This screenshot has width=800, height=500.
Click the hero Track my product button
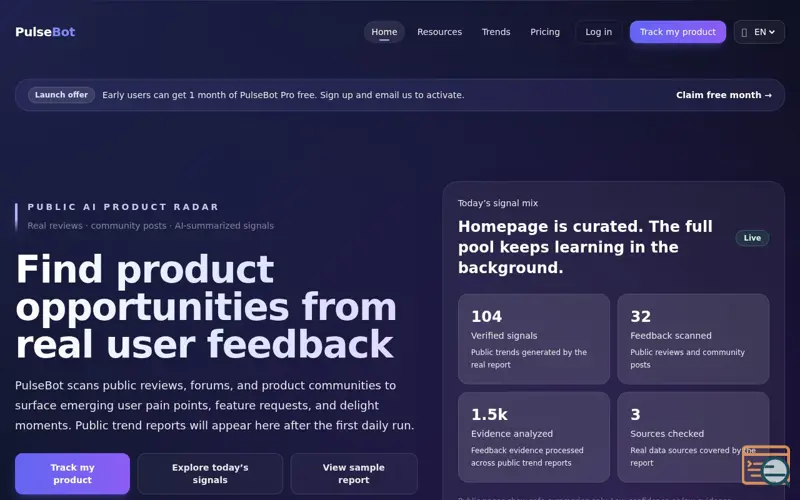(x=72, y=473)
